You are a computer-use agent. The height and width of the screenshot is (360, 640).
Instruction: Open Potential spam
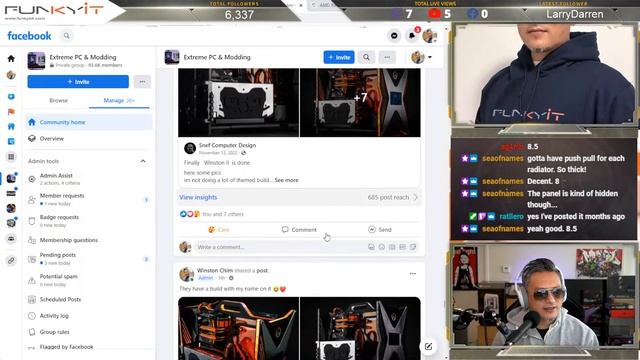(x=89, y=280)
